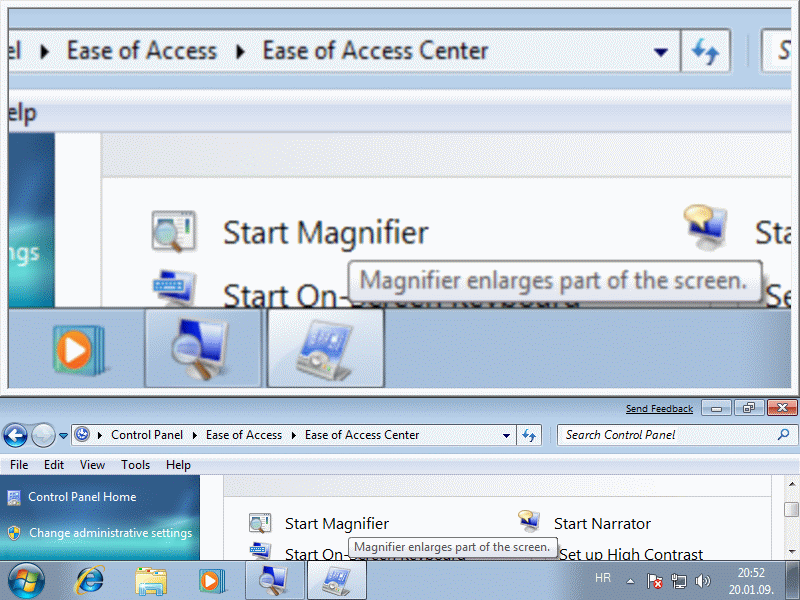This screenshot has width=800, height=600.
Task: Expand the arrow after Control Panel breadcrumb
Action: (194, 435)
